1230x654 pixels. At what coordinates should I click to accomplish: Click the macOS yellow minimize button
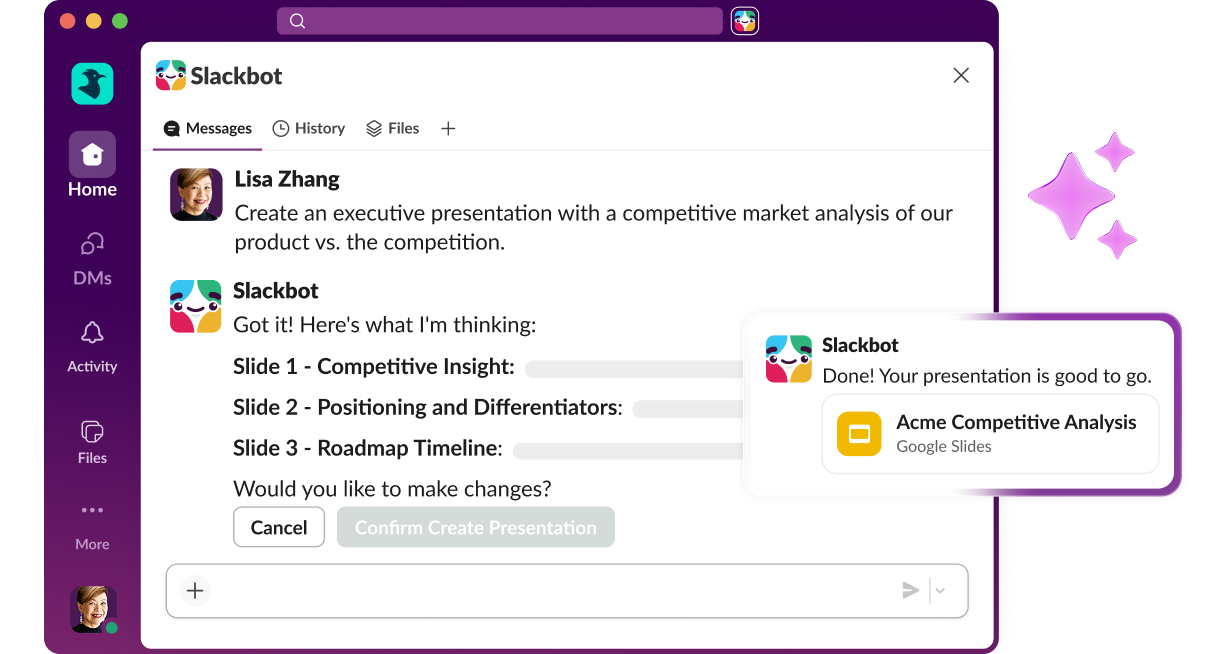94,21
